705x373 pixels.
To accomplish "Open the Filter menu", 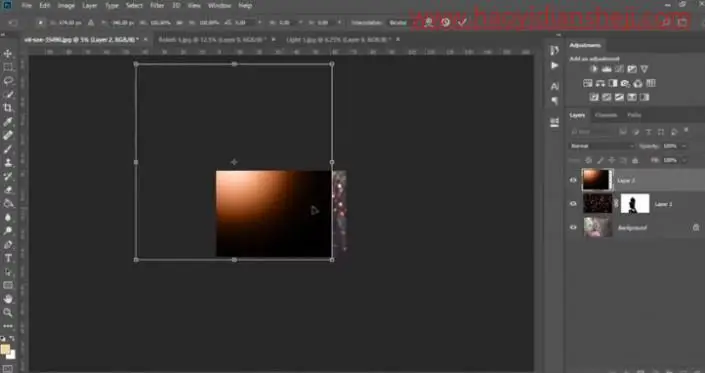I will pos(157,5).
